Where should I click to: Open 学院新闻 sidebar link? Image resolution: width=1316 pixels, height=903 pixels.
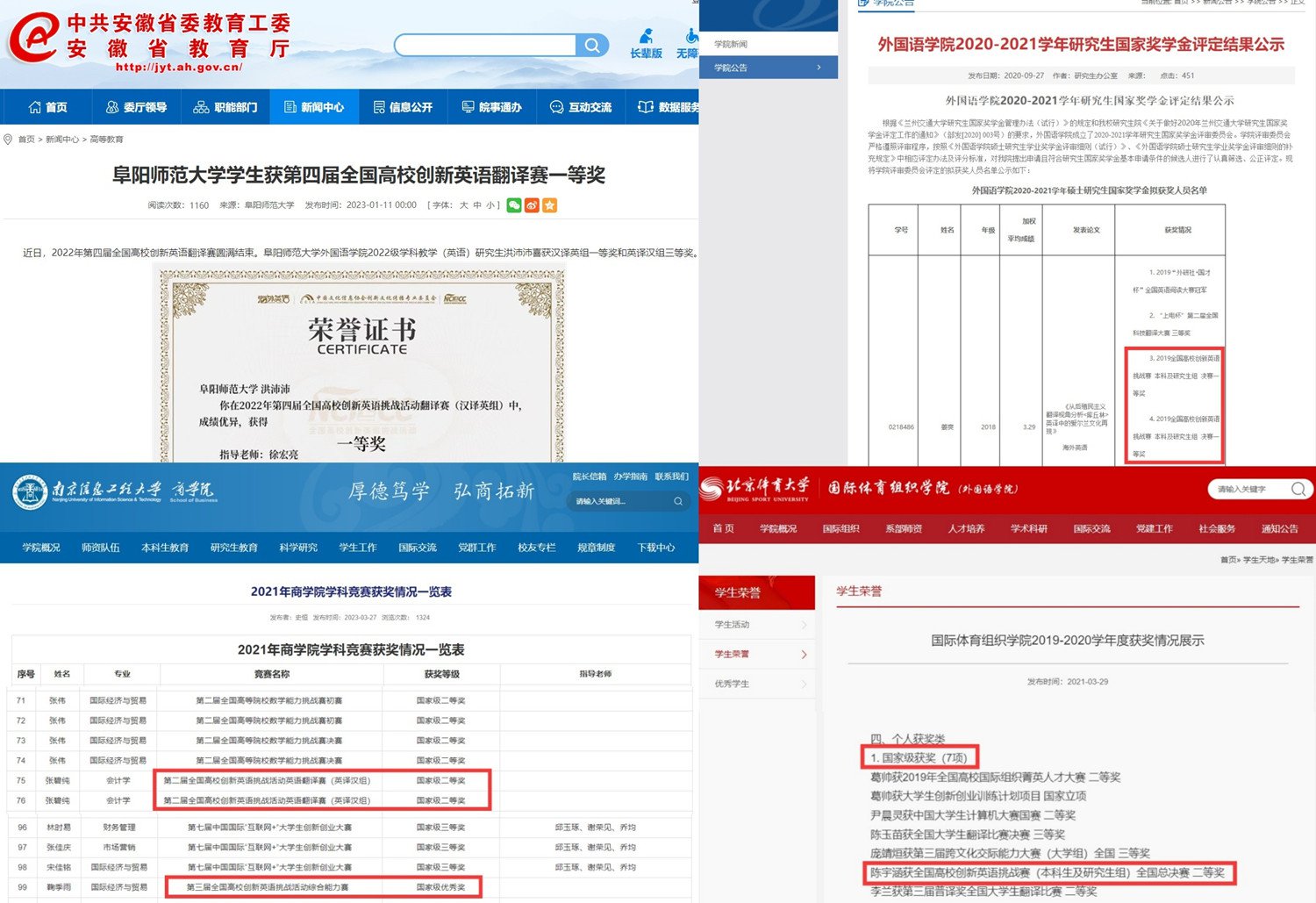click(x=731, y=44)
